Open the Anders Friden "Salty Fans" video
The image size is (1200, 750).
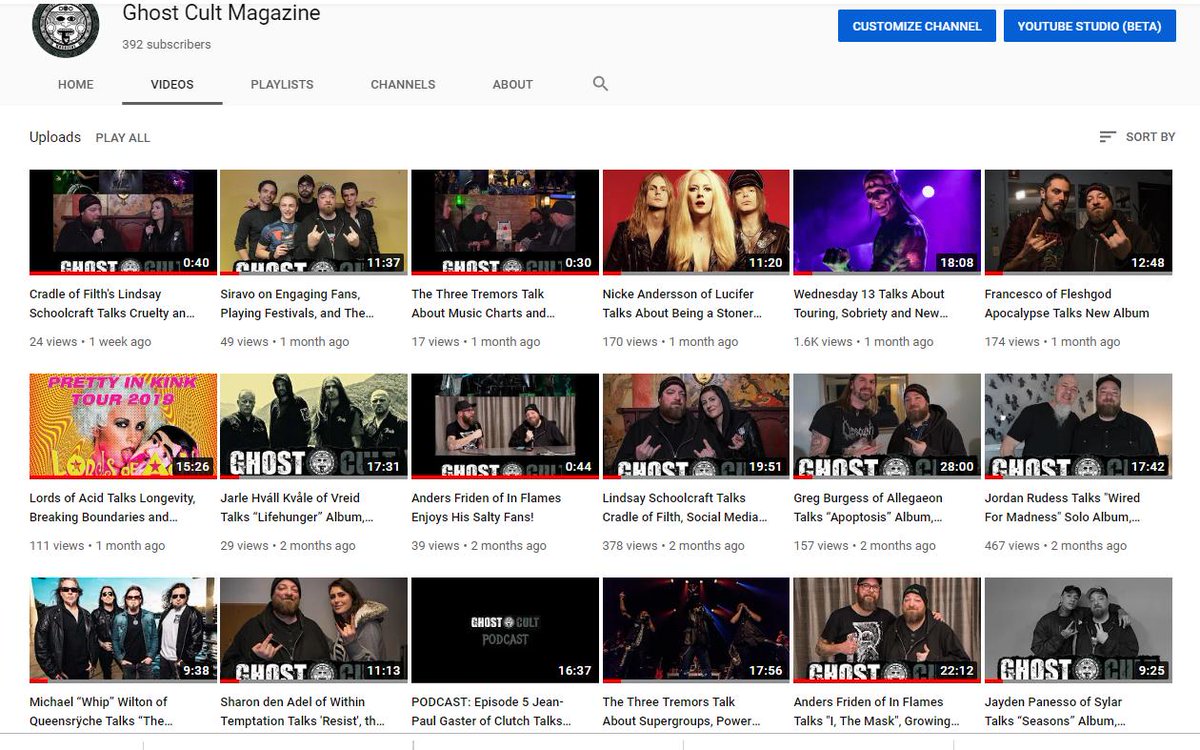504,424
